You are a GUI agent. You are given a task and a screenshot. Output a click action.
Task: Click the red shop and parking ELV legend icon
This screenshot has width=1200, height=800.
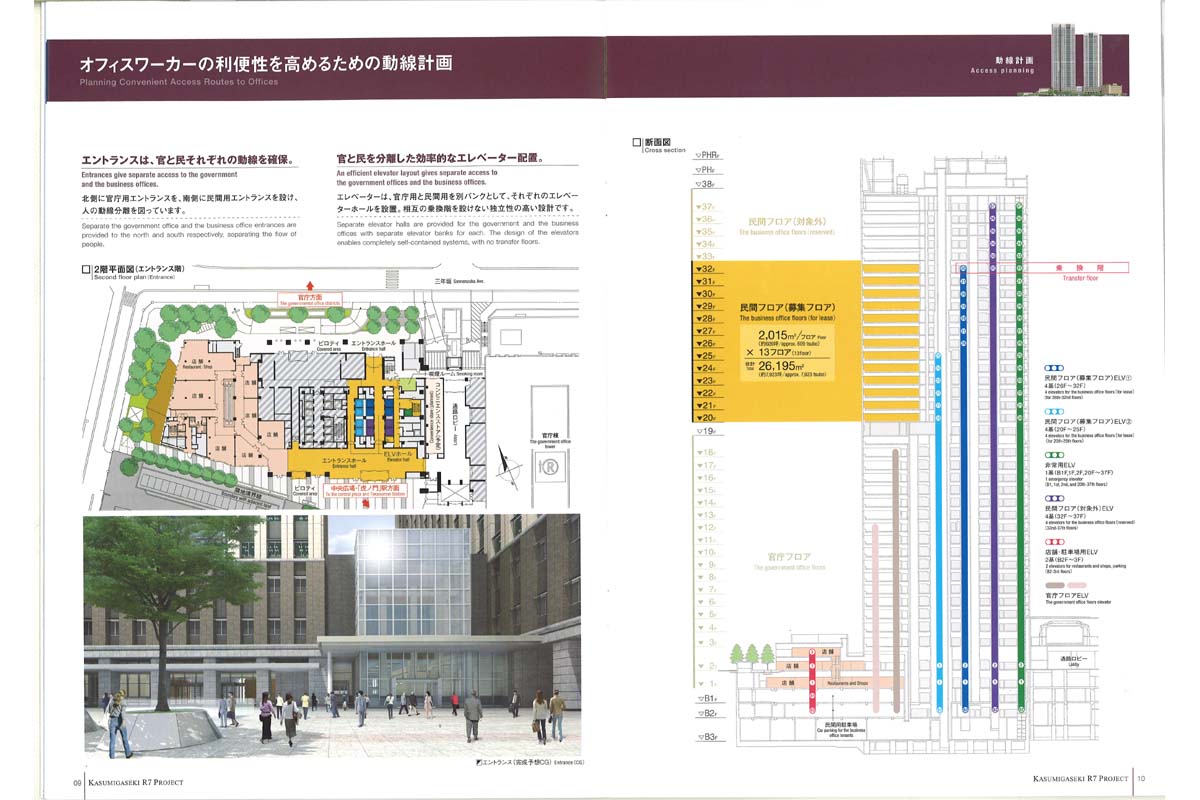point(1056,541)
